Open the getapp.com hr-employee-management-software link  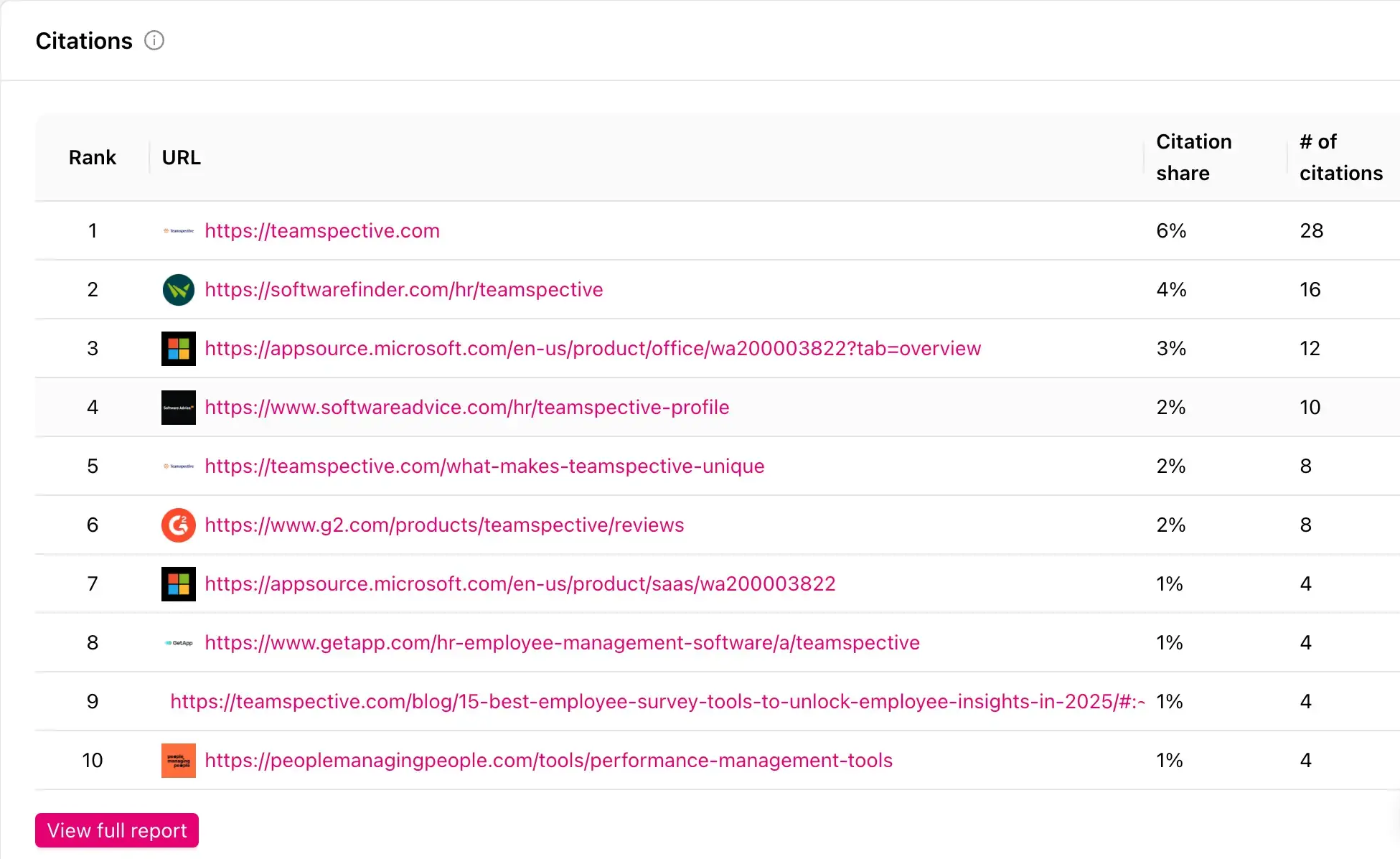(x=562, y=643)
